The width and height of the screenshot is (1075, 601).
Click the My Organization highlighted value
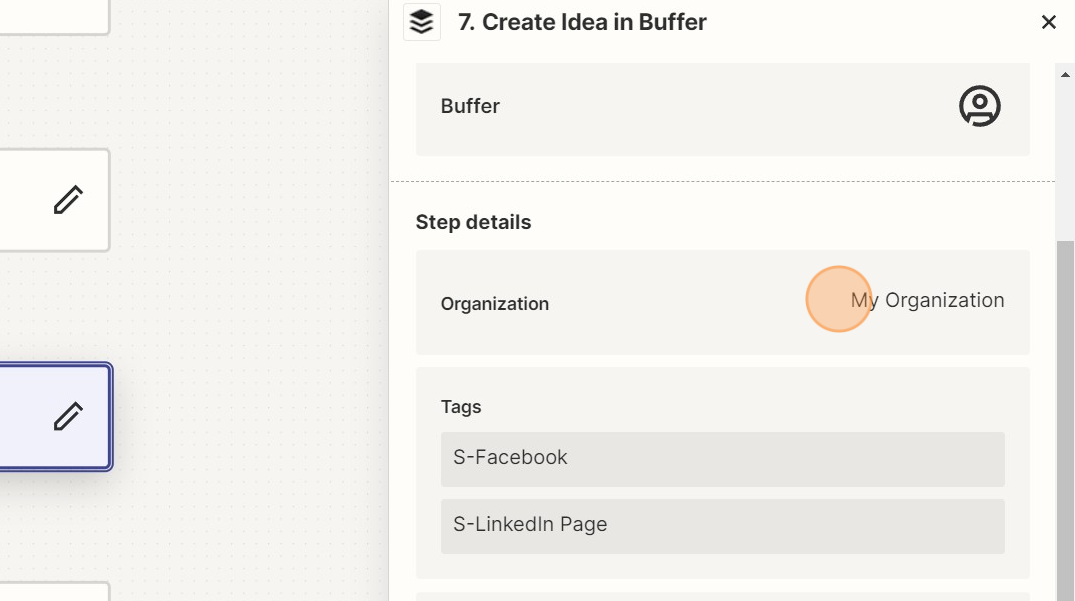click(x=927, y=300)
